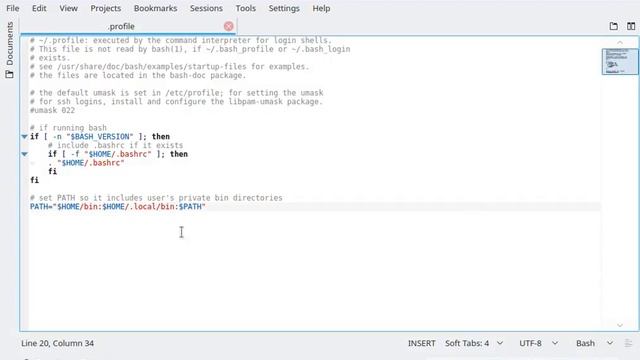Image resolution: width=640 pixels, height=360 pixels.
Task: Open the Tools menu
Action: (246, 8)
